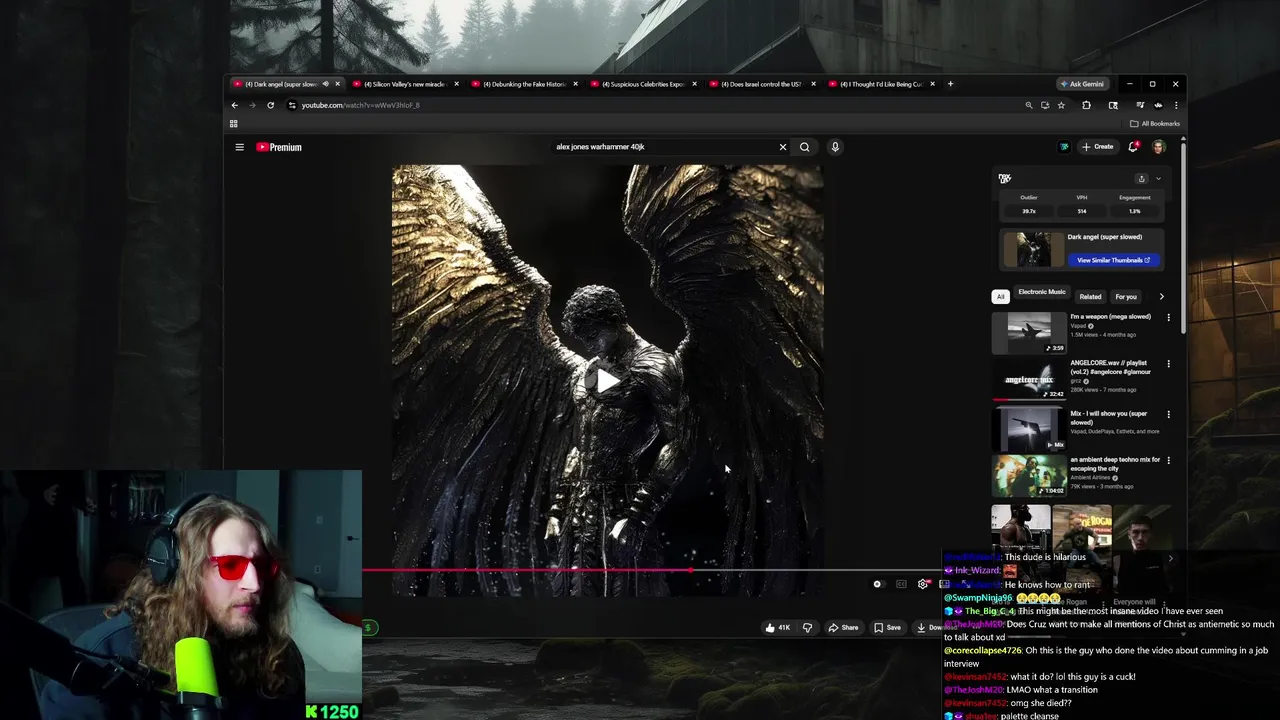
Task: Open the Chrome three-dot menu
Action: [1176, 105]
